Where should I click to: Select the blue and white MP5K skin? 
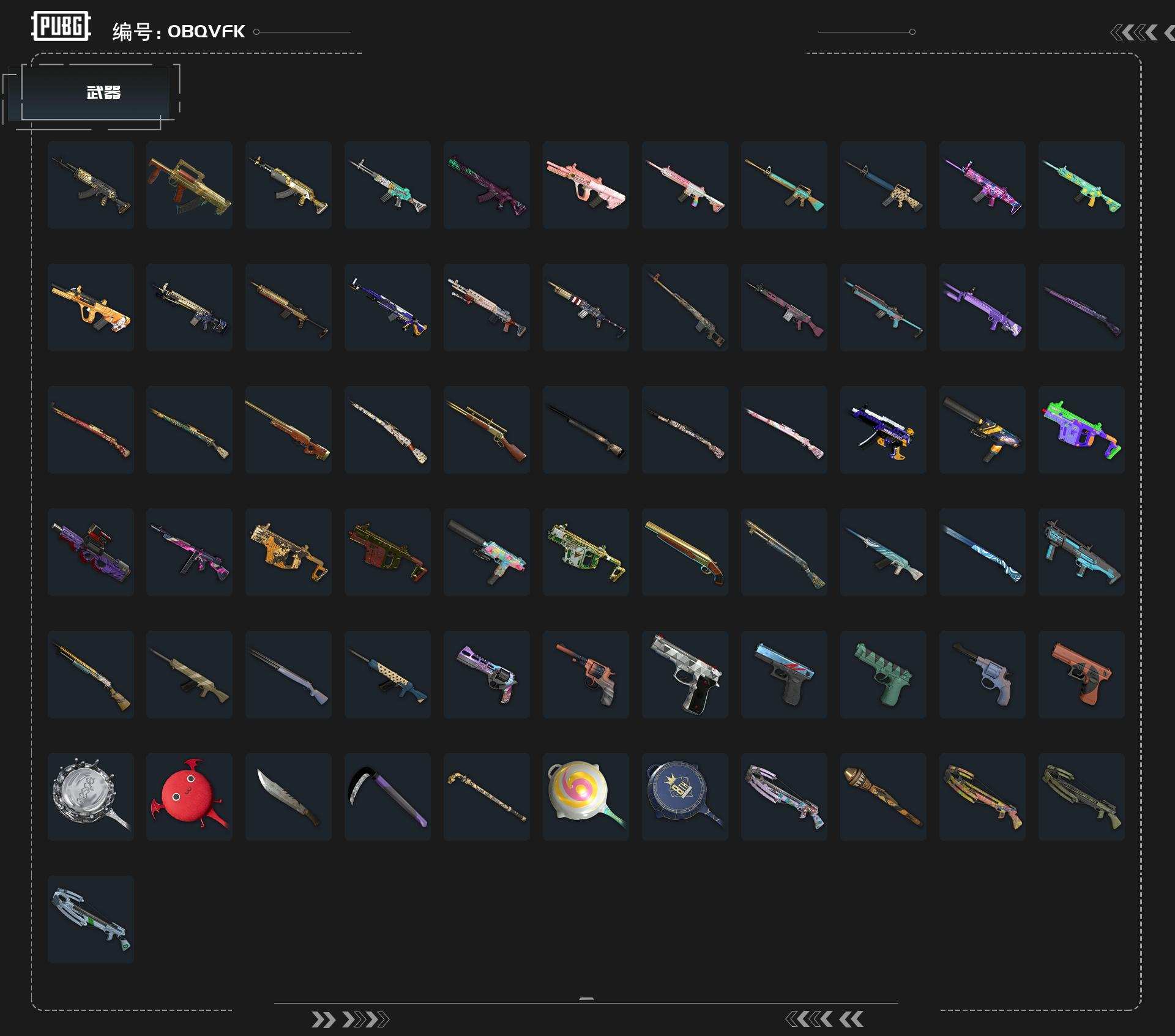(883, 430)
